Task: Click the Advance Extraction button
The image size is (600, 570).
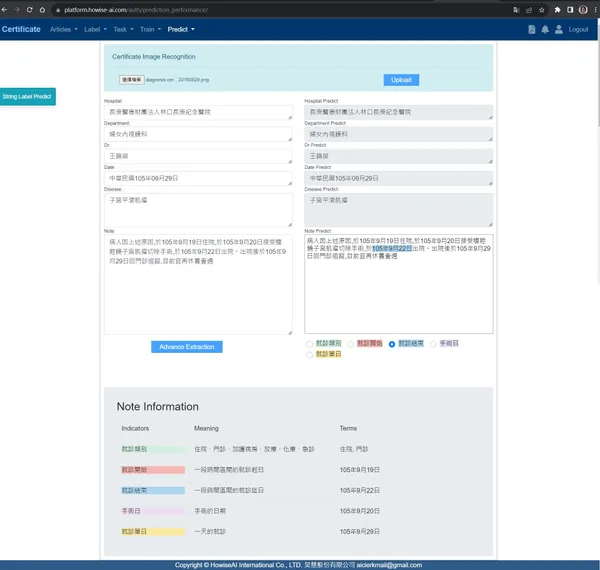Action: pyautogui.click(x=187, y=347)
